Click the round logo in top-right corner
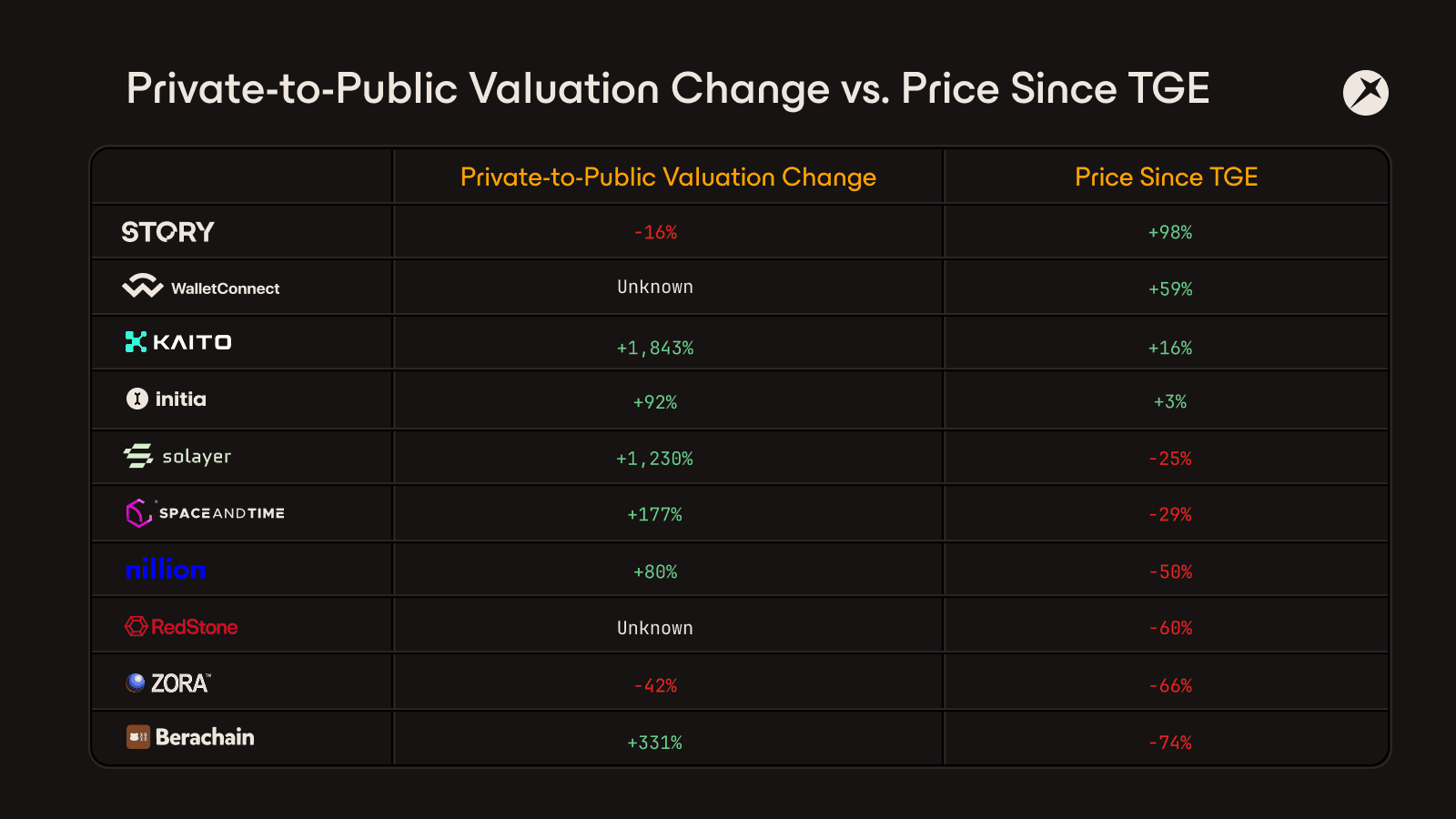This screenshot has width=1456, height=819. point(1366,93)
